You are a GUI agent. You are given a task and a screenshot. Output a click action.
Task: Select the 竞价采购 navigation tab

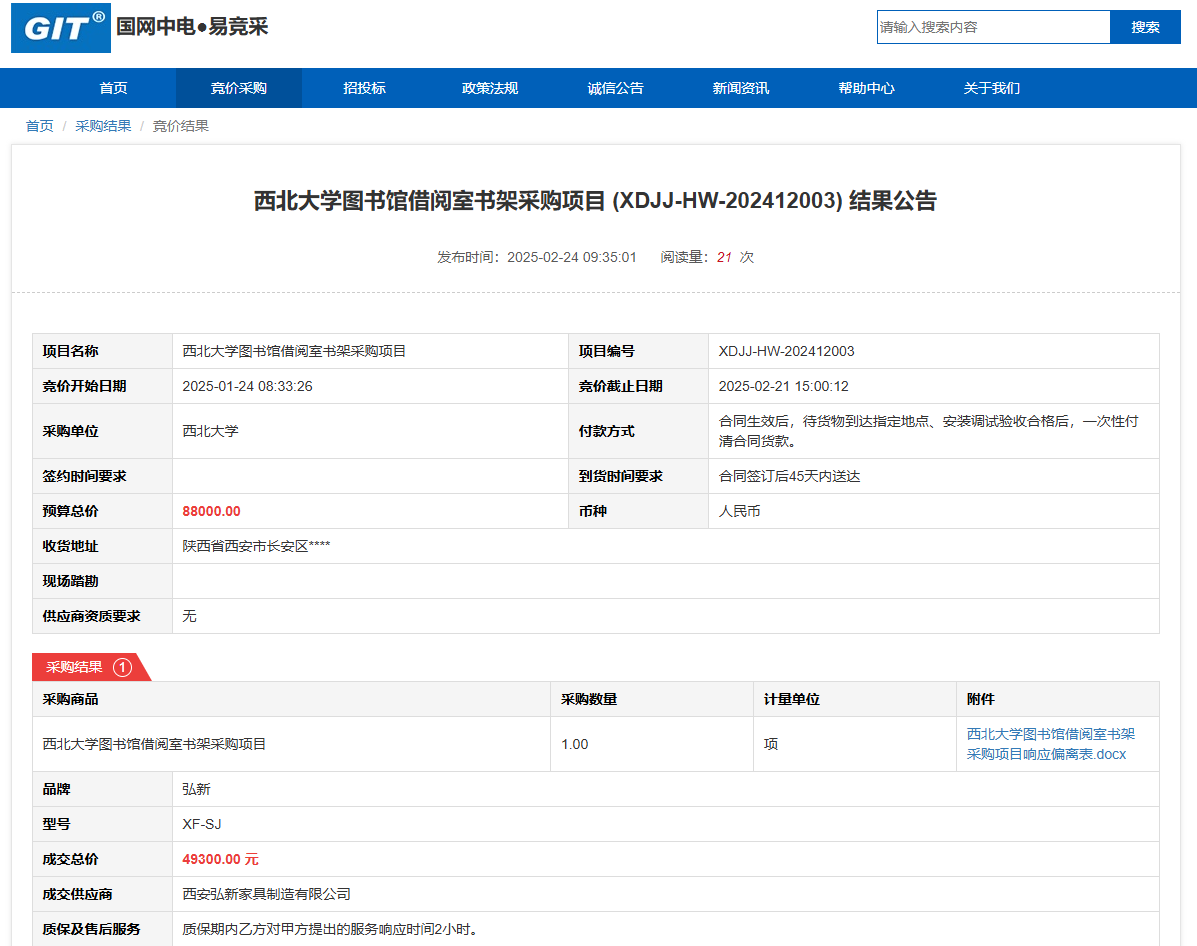pos(238,88)
